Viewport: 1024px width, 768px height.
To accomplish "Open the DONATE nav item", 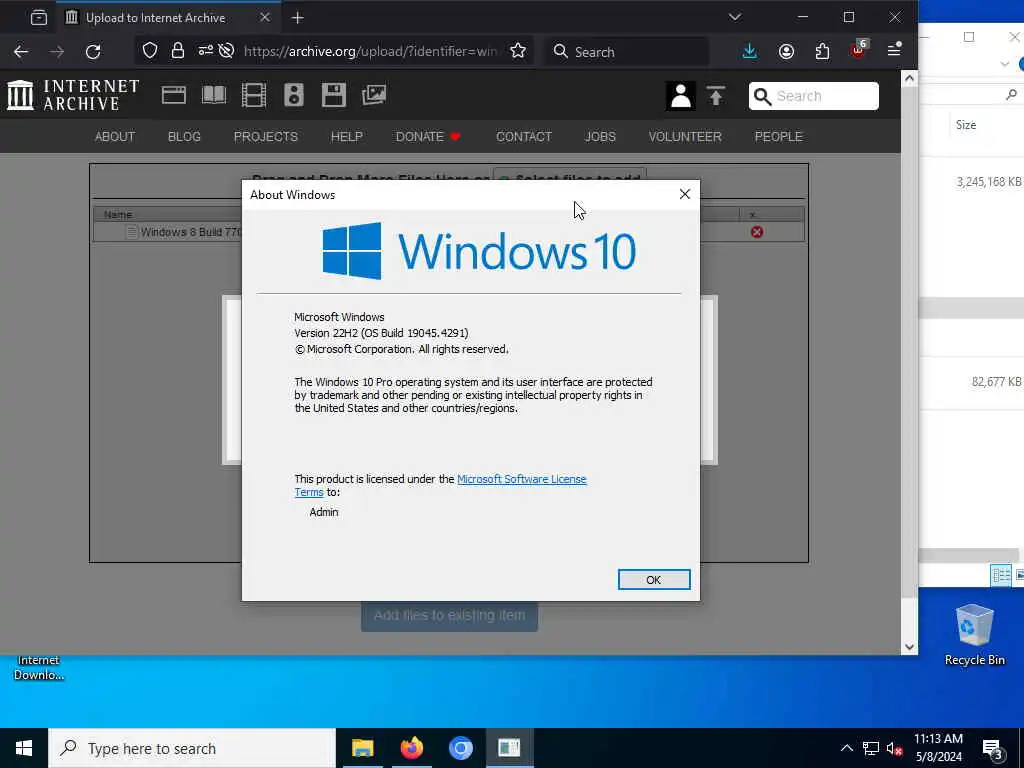I will click(428, 136).
